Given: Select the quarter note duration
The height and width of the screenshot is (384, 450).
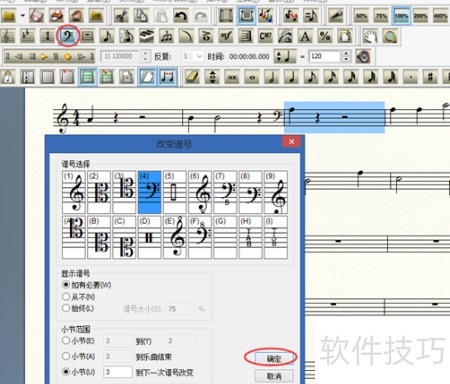Looking at the screenshot, I should tap(292, 77).
